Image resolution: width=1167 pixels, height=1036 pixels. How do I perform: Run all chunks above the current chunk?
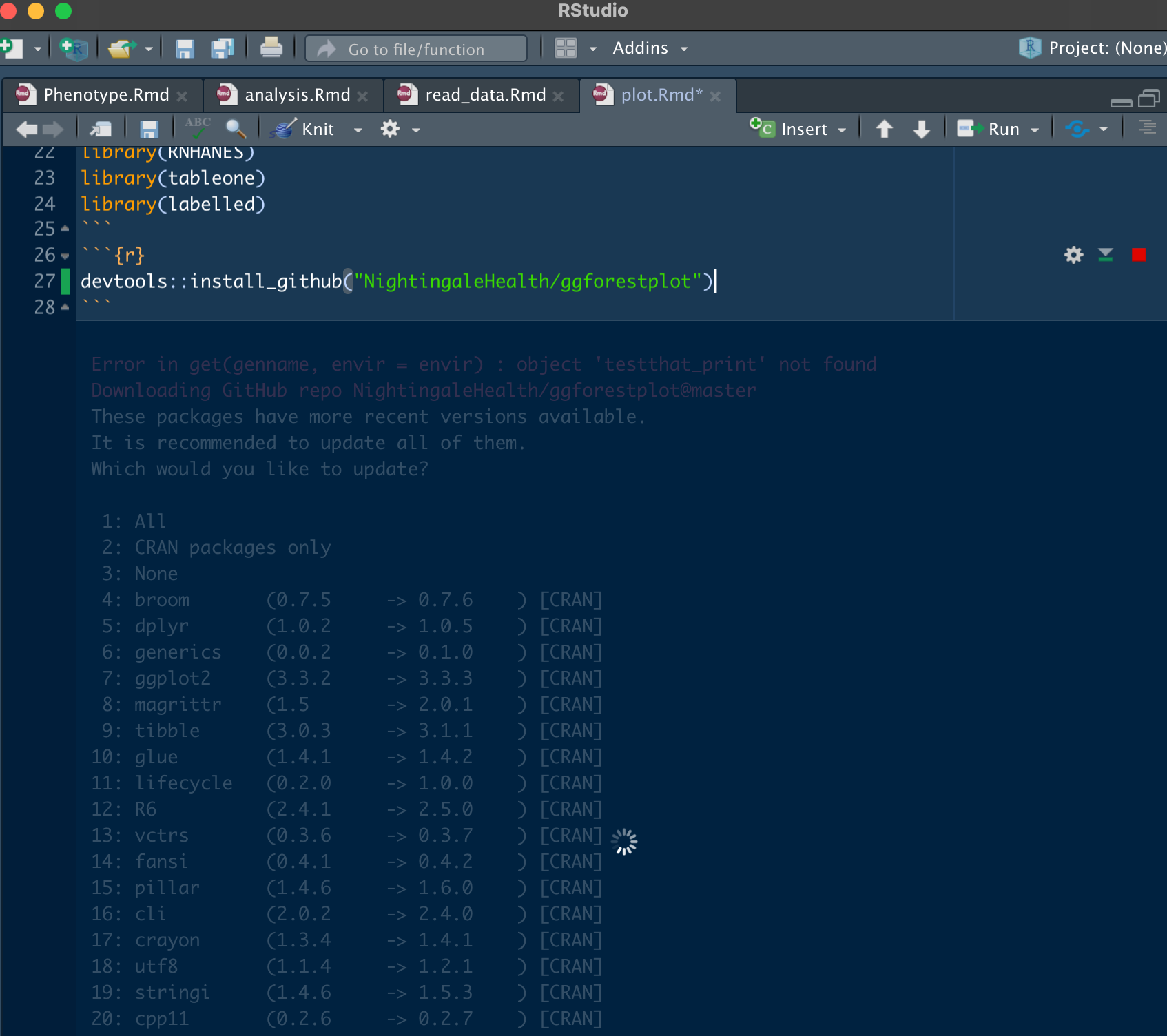pyautogui.click(x=1105, y=255)
